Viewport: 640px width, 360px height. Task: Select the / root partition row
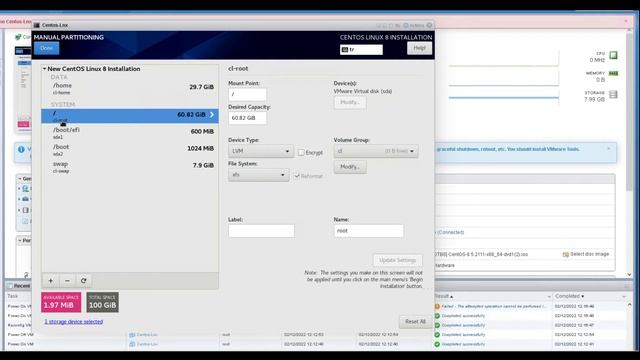[x=130, y=116]
